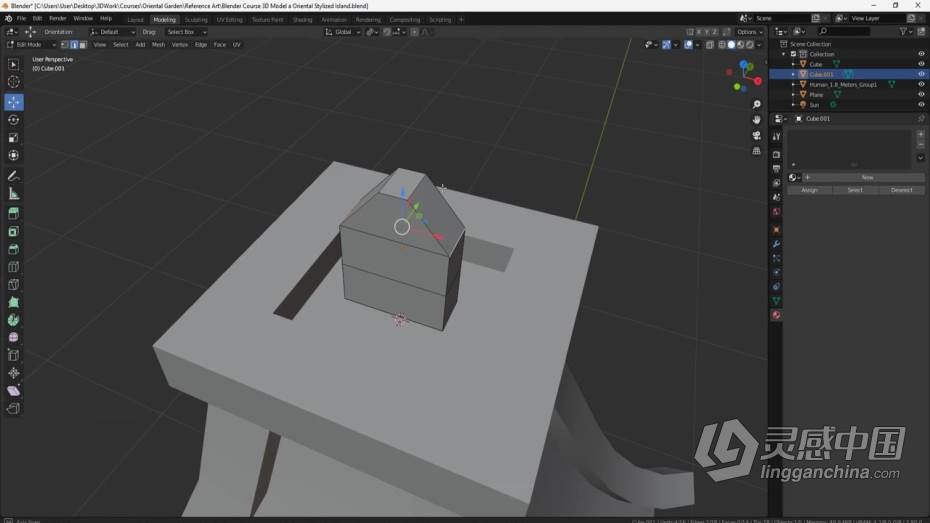
Task: Select the Knife tool
Action: pos(14,285)
